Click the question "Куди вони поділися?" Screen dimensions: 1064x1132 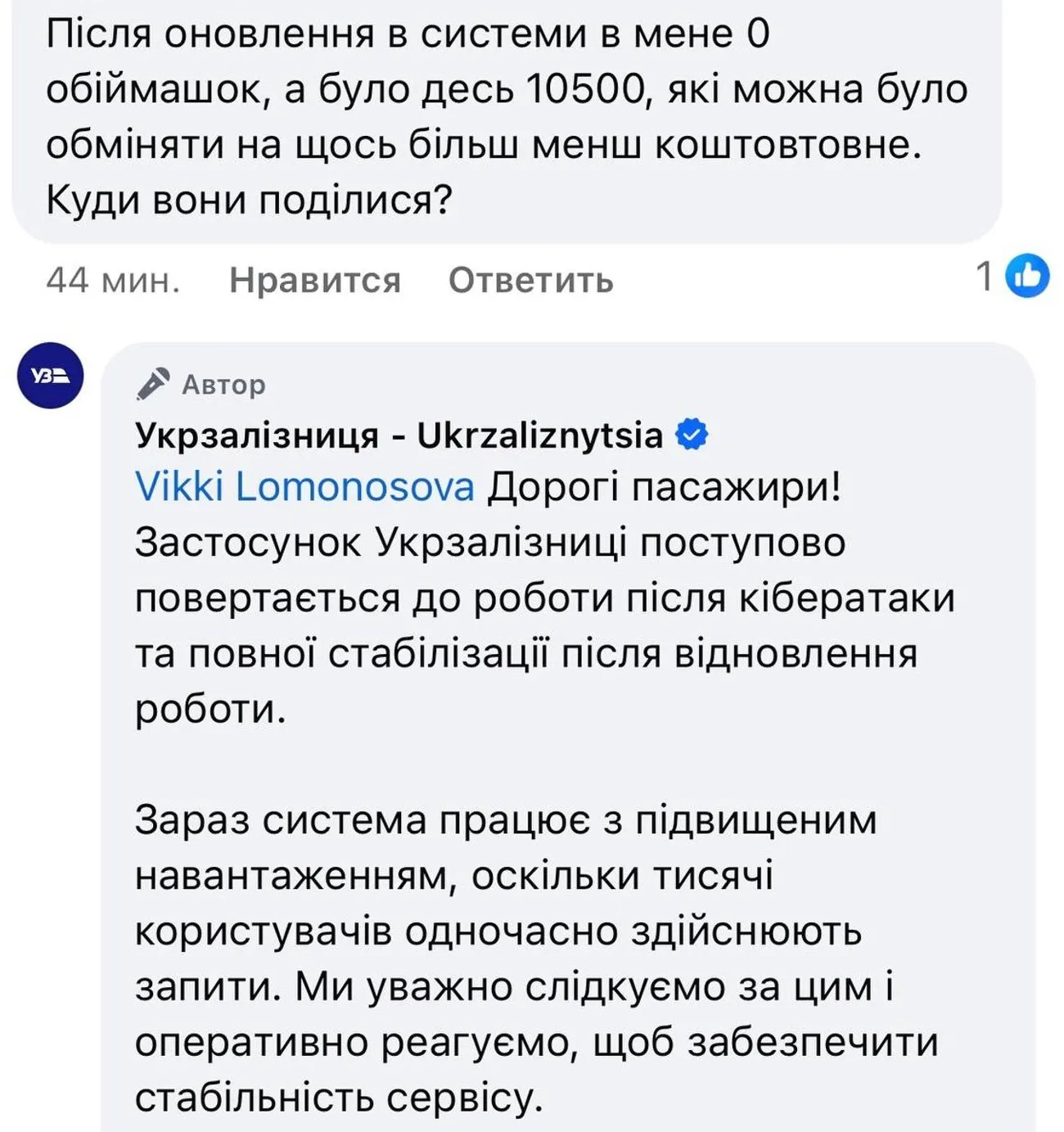pos(249,199)
